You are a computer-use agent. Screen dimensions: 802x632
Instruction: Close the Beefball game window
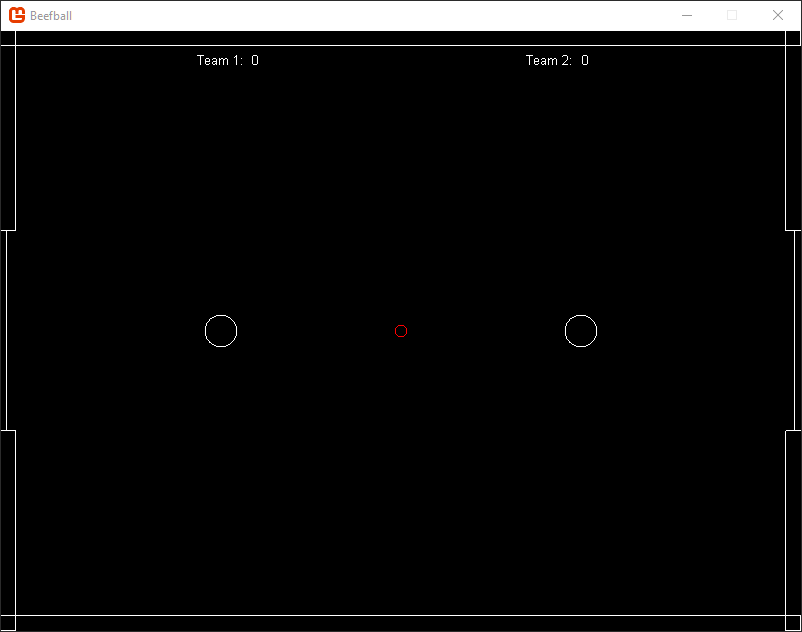(778, 15)
